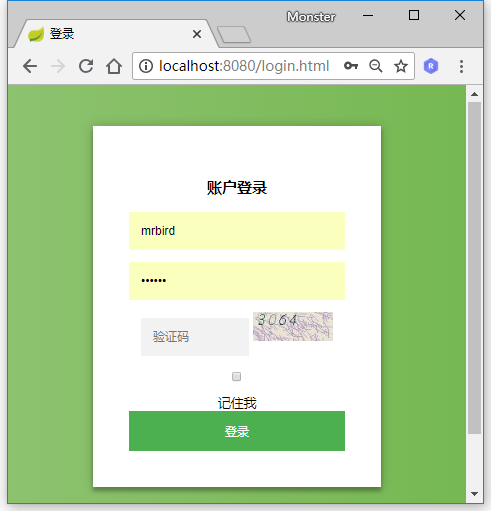
Task: Click the green 登录 login button
Action: click(x=237, y=431)
